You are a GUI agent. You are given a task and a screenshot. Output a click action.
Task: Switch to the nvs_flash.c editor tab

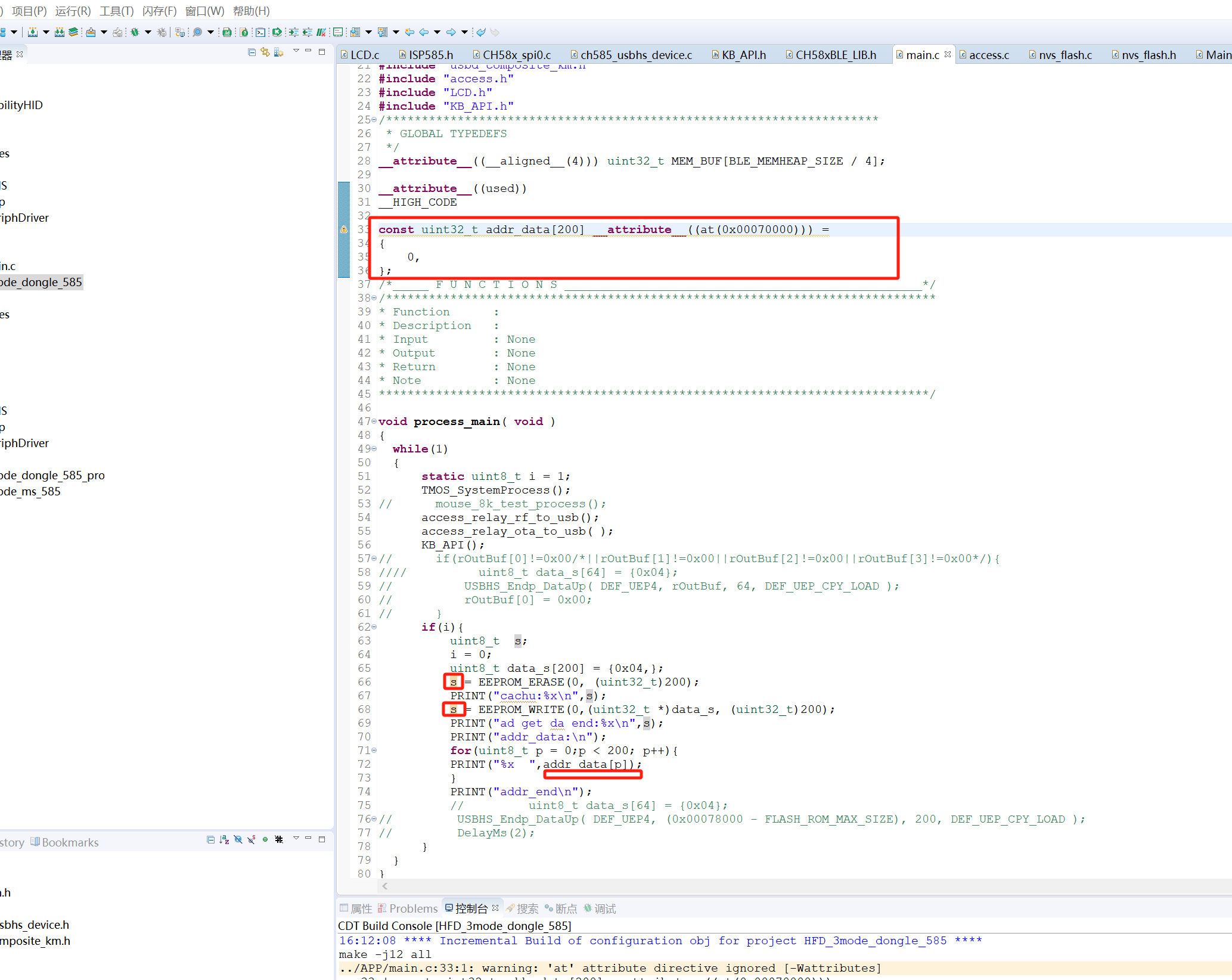point(1060,55)
